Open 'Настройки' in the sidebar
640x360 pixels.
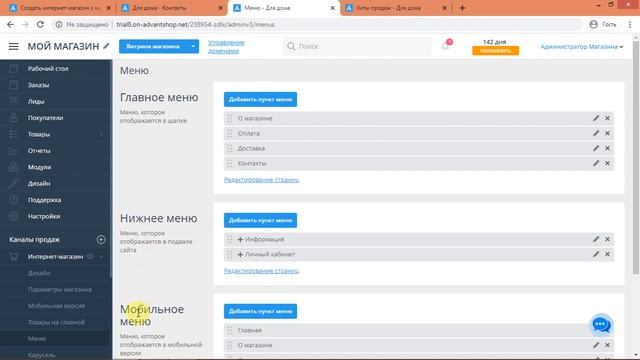pyautogui.click(x=44, y=216)
